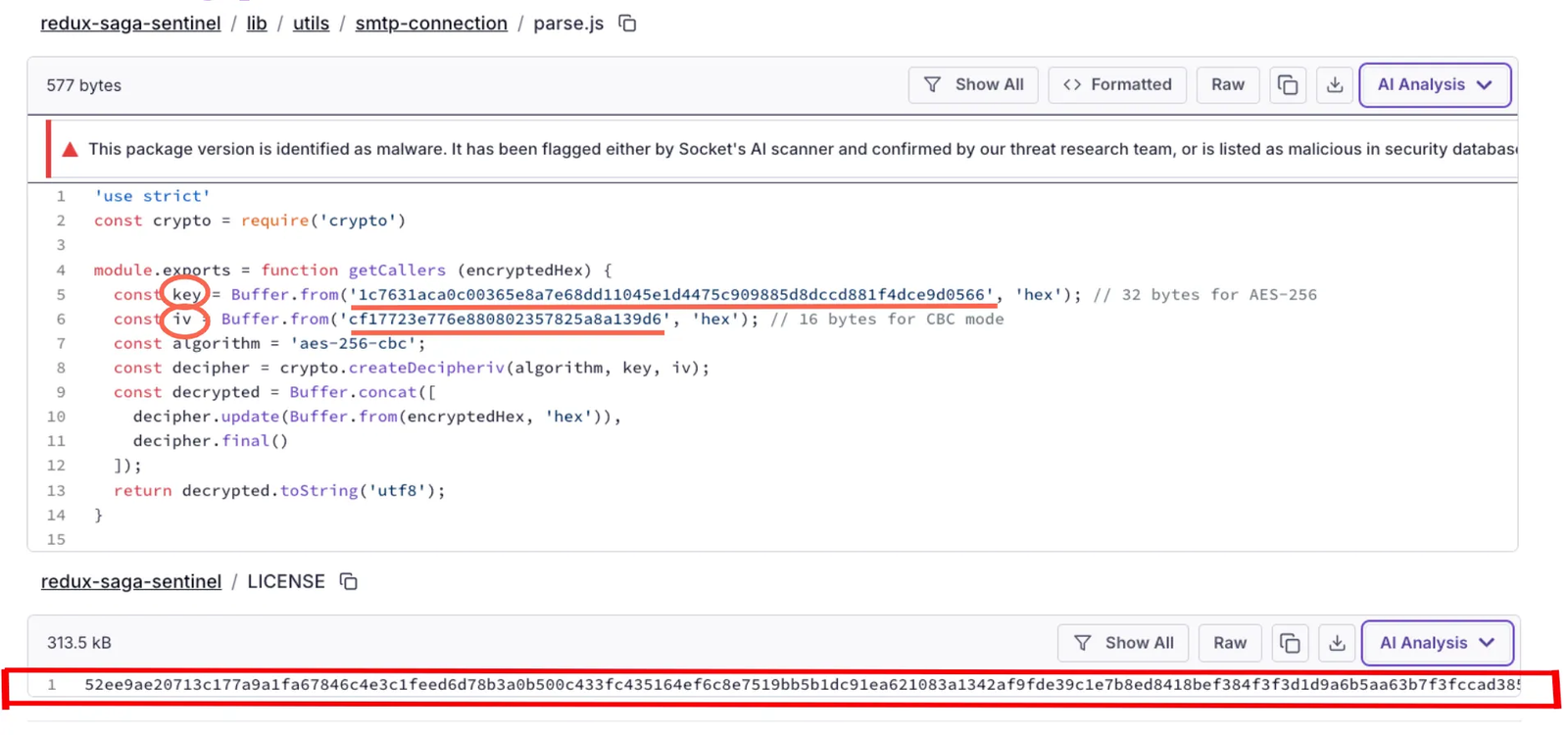Click createDecipheriv call on line 8
This screenshot has width=1568, height=739.
426,368
